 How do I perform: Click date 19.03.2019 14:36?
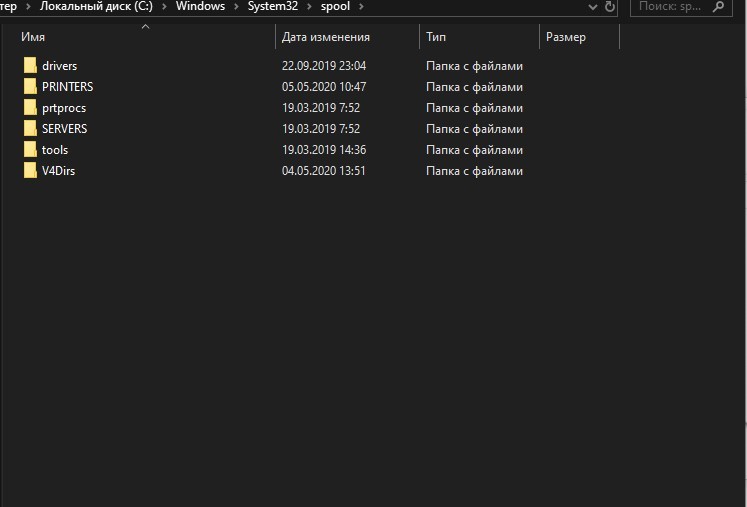click(x=324, y=150)
